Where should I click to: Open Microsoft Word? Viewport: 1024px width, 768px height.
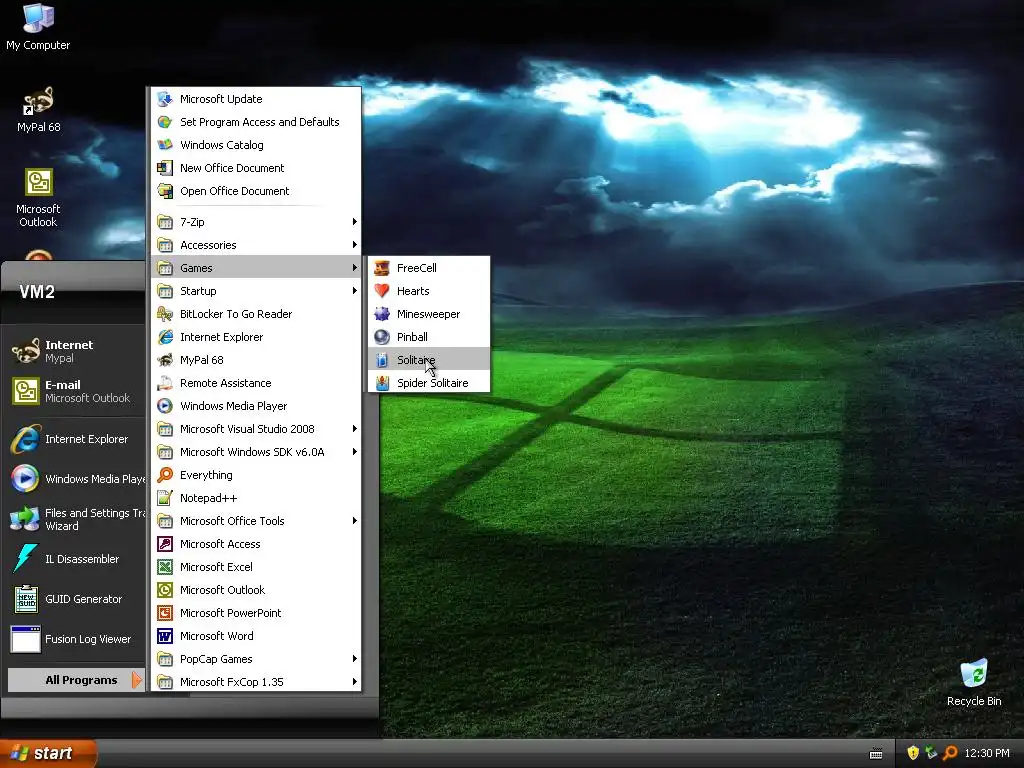pos(256,636)
